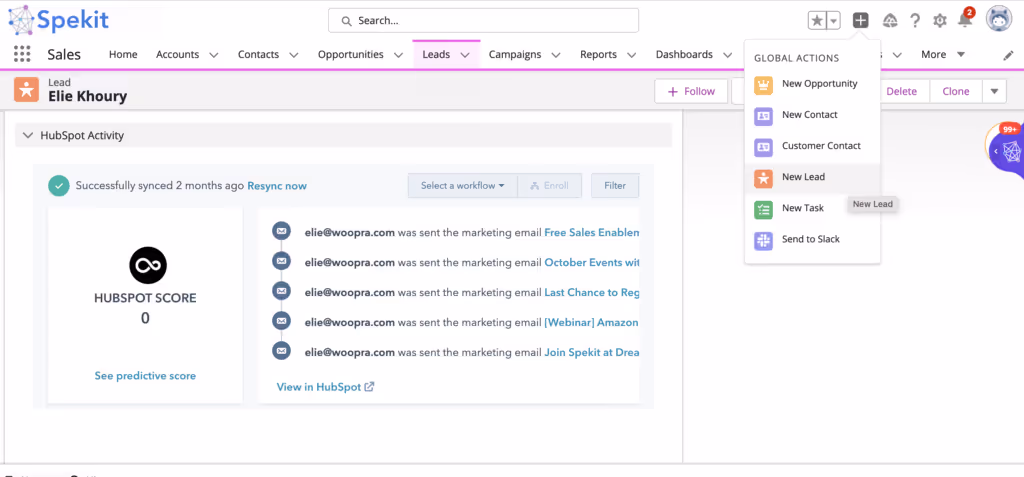Click the Follow button
The width and height of the screenshot is (1024, 477).
tap(691, 91)
